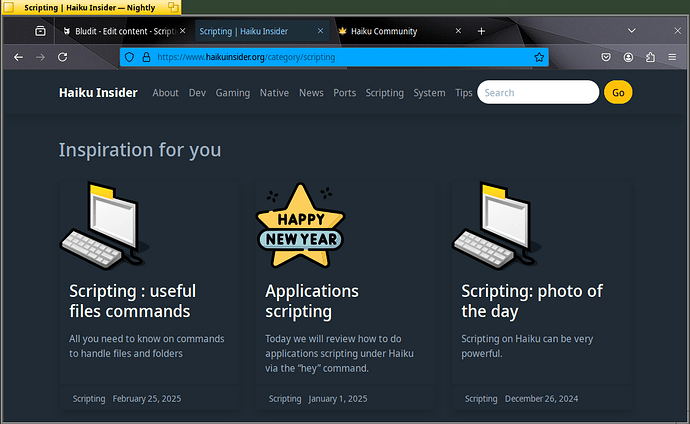
Task: Click the Haiku Community tab leaf favicon
Action: pos(342,31)
